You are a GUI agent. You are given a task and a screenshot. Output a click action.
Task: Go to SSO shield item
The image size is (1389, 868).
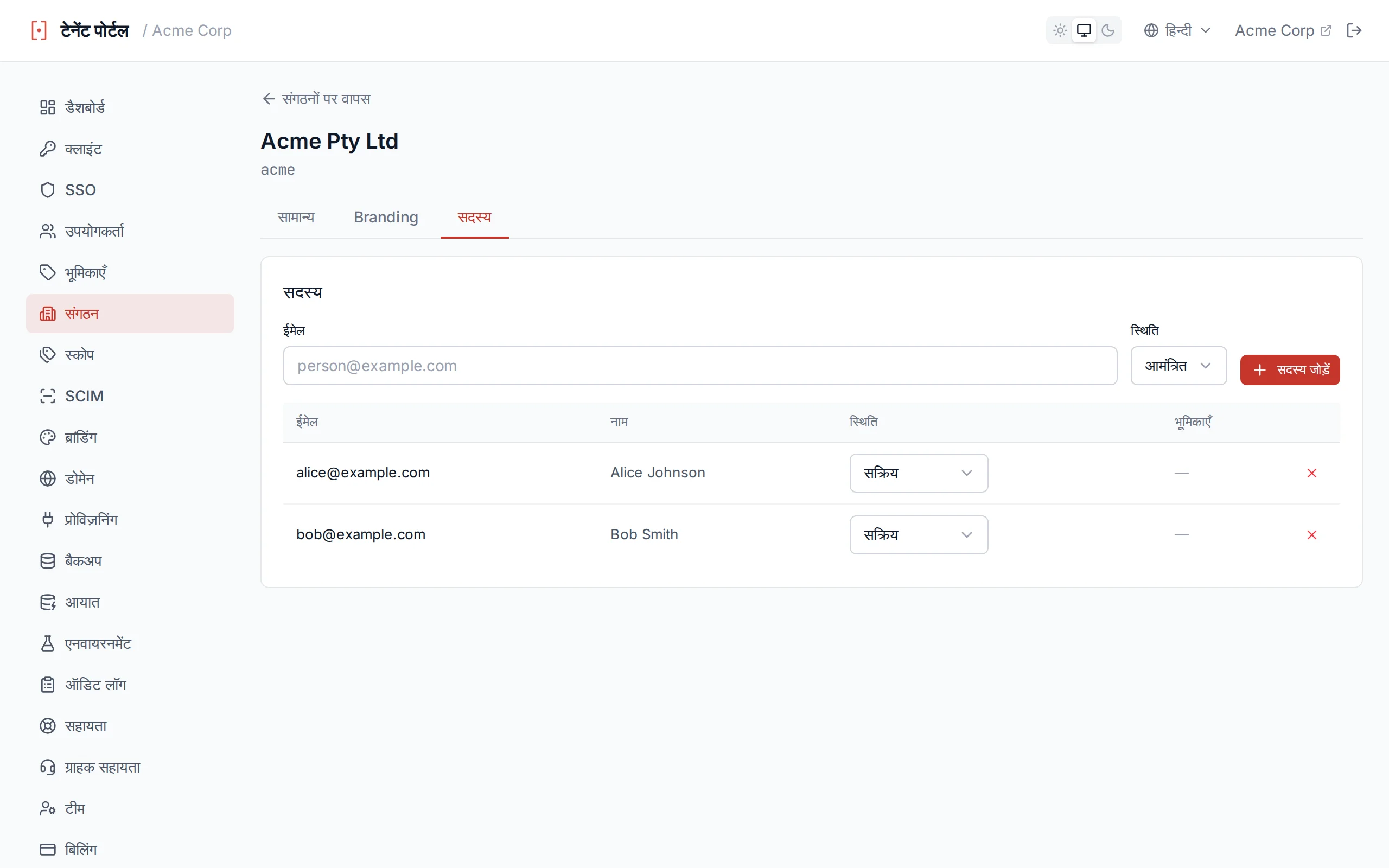[x=130, y=190]
